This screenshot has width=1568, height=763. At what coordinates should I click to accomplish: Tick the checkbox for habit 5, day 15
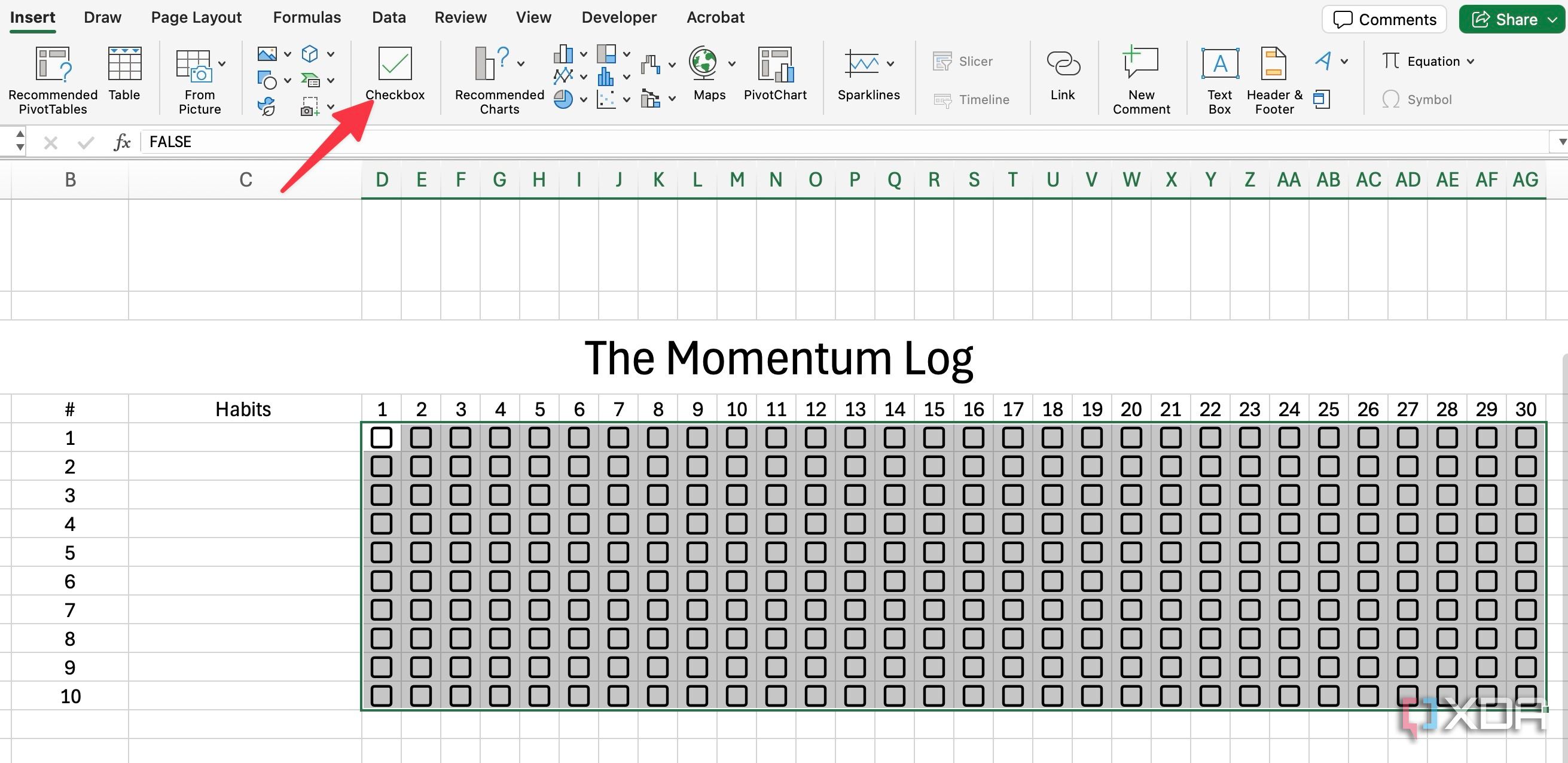click(x=934, y=553)
